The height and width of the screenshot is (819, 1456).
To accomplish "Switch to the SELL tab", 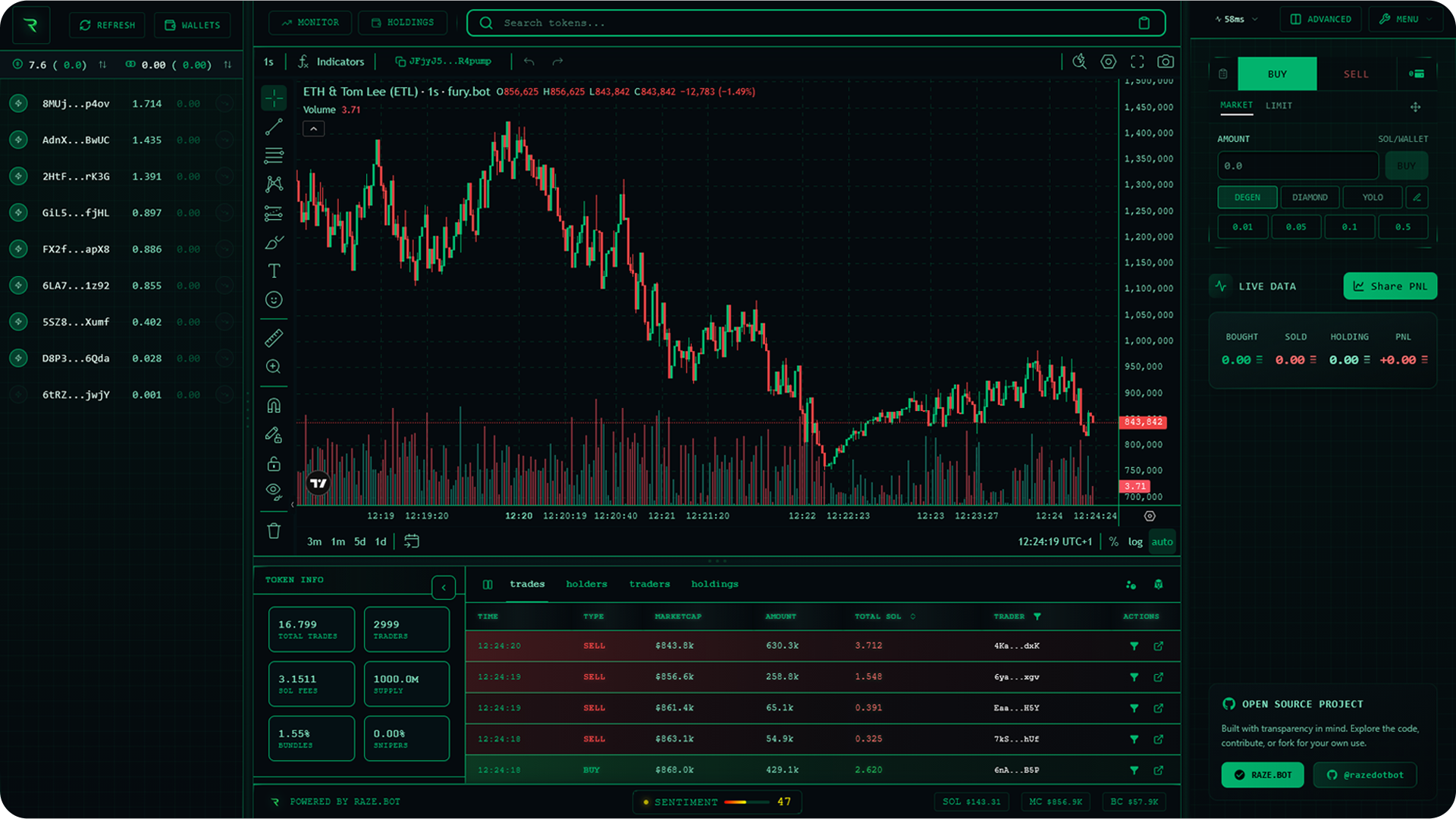I will (x=1356, y=74).
